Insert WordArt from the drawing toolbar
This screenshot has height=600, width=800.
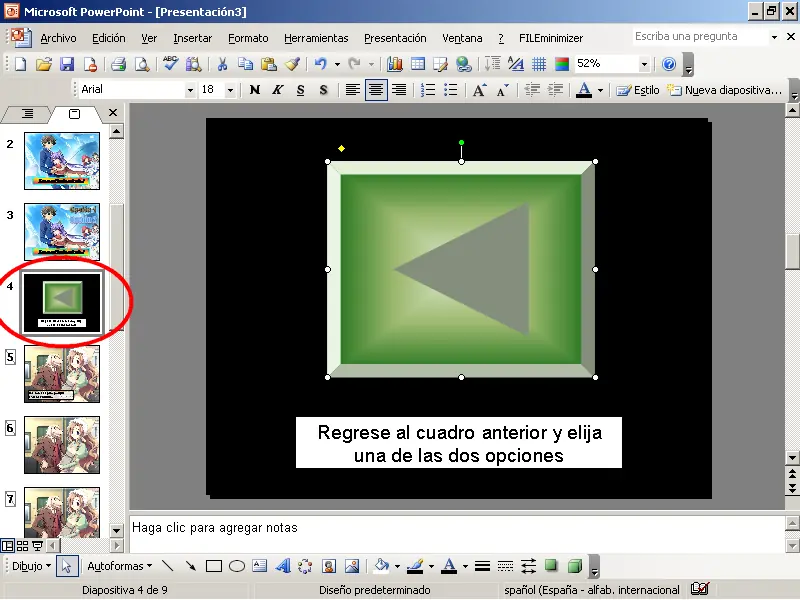pyautogui.click(x=283, y=566)
